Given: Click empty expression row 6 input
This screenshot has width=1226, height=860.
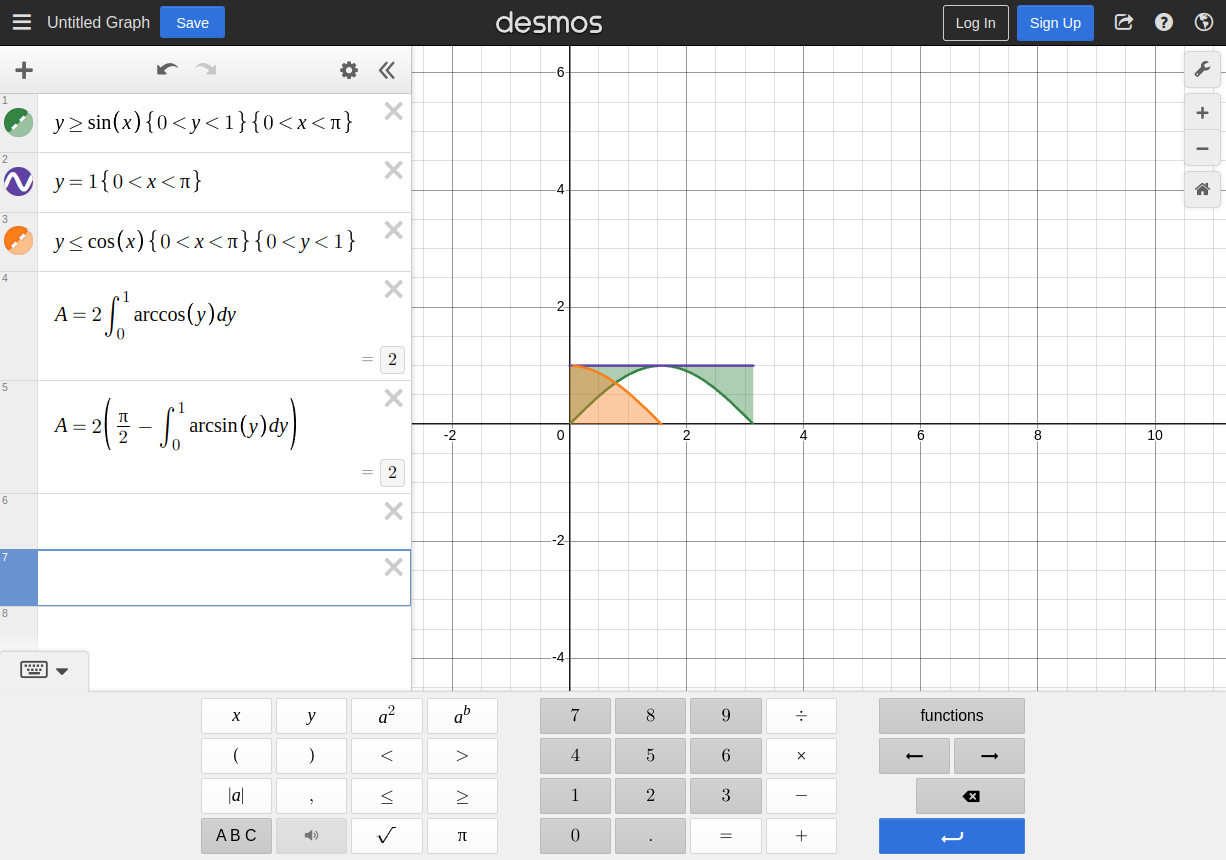Looking at the screenshot, I should [210, 521].
